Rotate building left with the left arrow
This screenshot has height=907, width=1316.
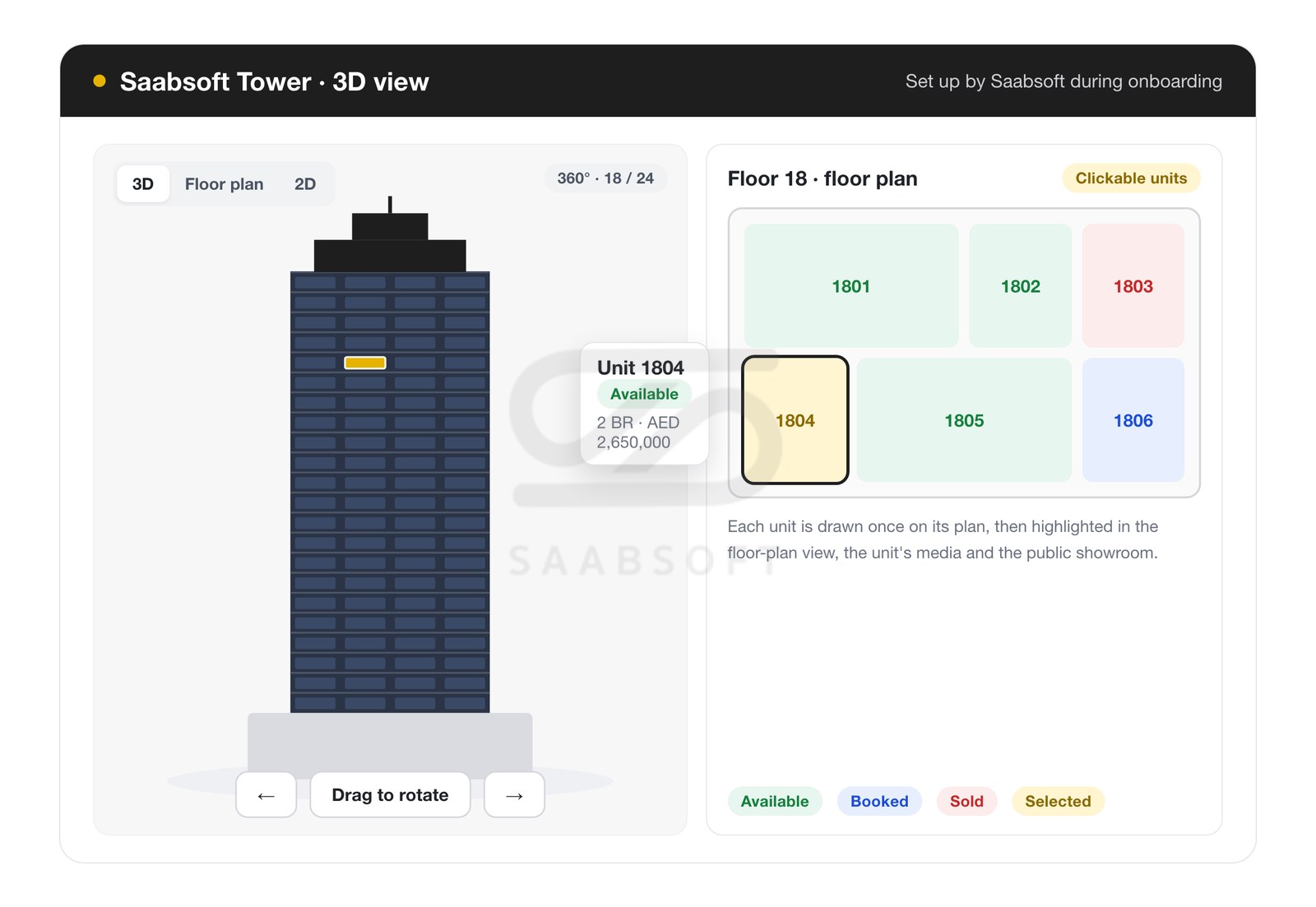[266, 795]
